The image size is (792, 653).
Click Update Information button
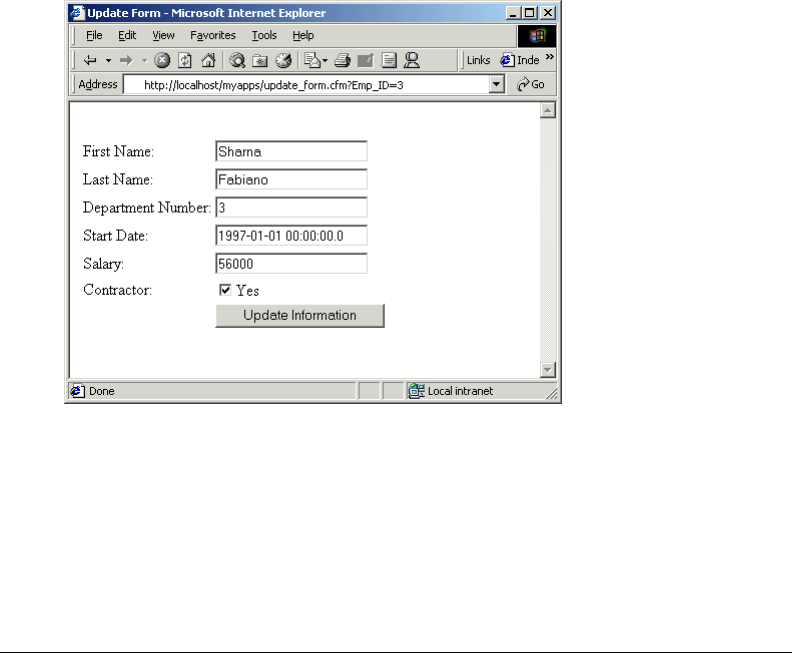point(300,316)
